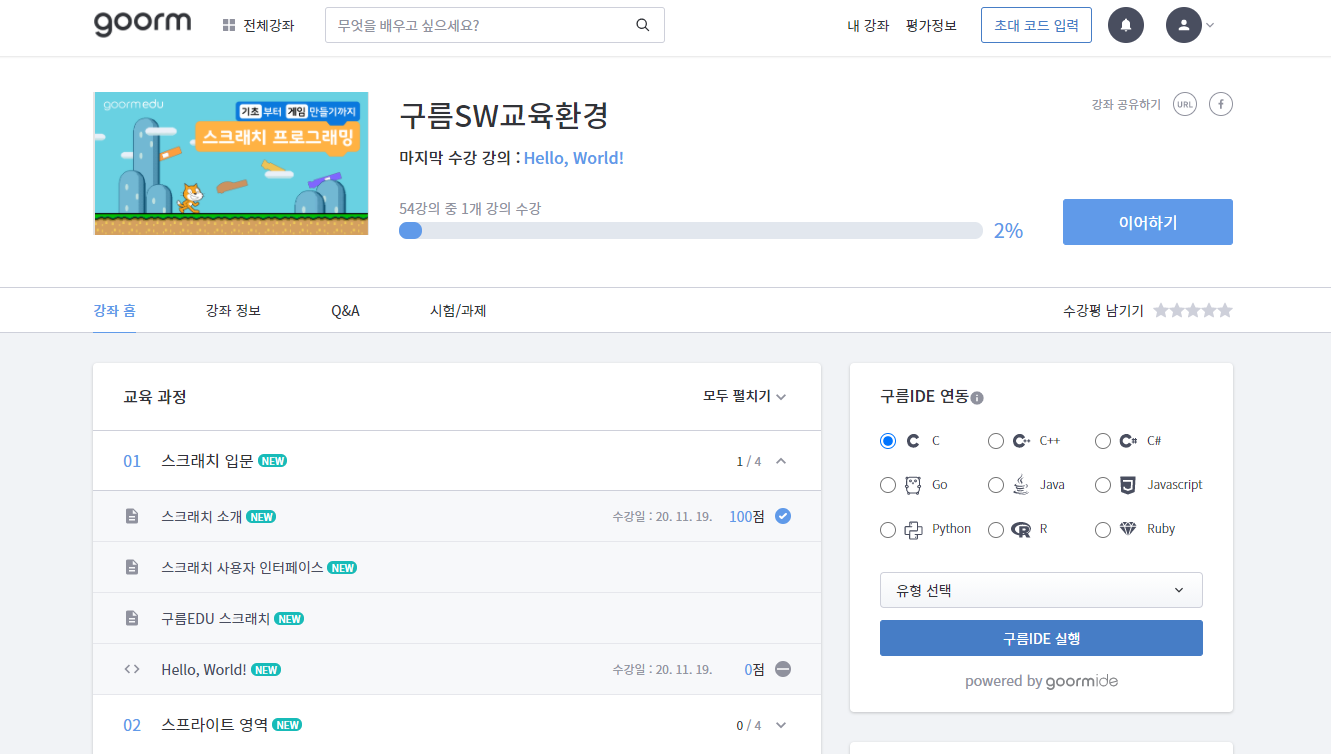Select the C radio button
Viewport: 1331px width, 754px height.
tap(888, 441)
